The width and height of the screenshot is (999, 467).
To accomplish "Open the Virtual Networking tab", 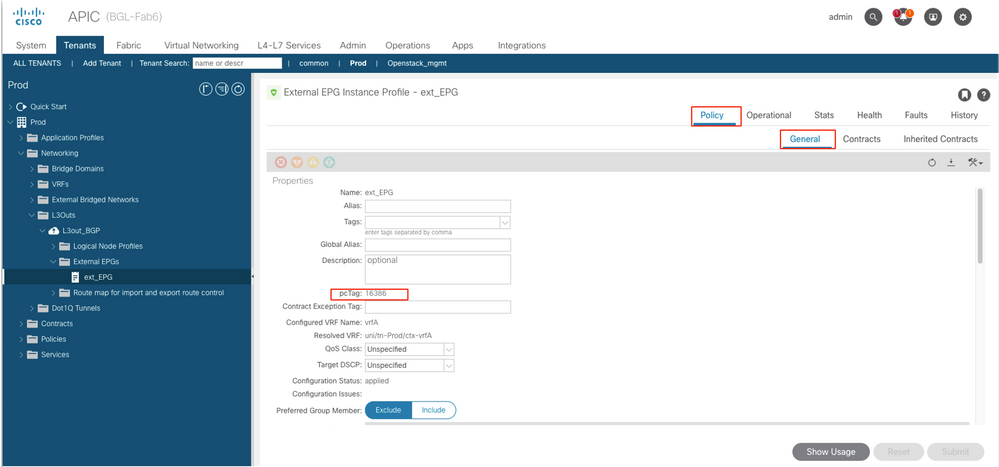I will pyautogui.click(x=201, y=45).
